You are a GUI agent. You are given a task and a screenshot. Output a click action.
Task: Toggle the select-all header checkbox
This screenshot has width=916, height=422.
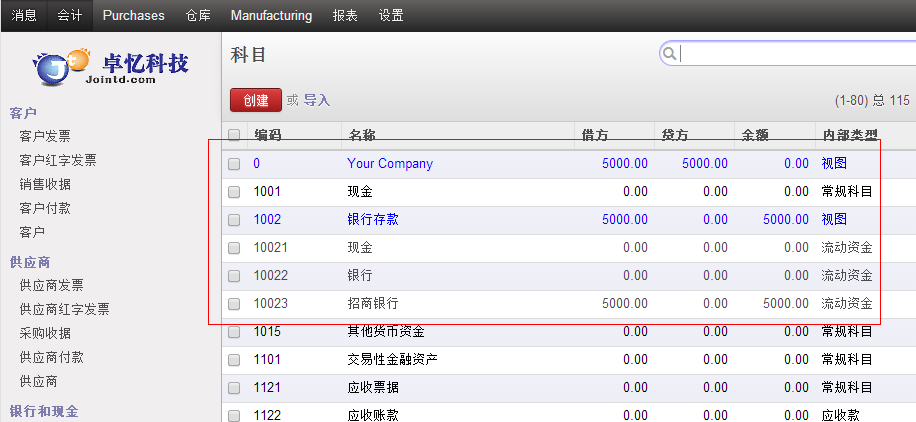pos(234,135)
